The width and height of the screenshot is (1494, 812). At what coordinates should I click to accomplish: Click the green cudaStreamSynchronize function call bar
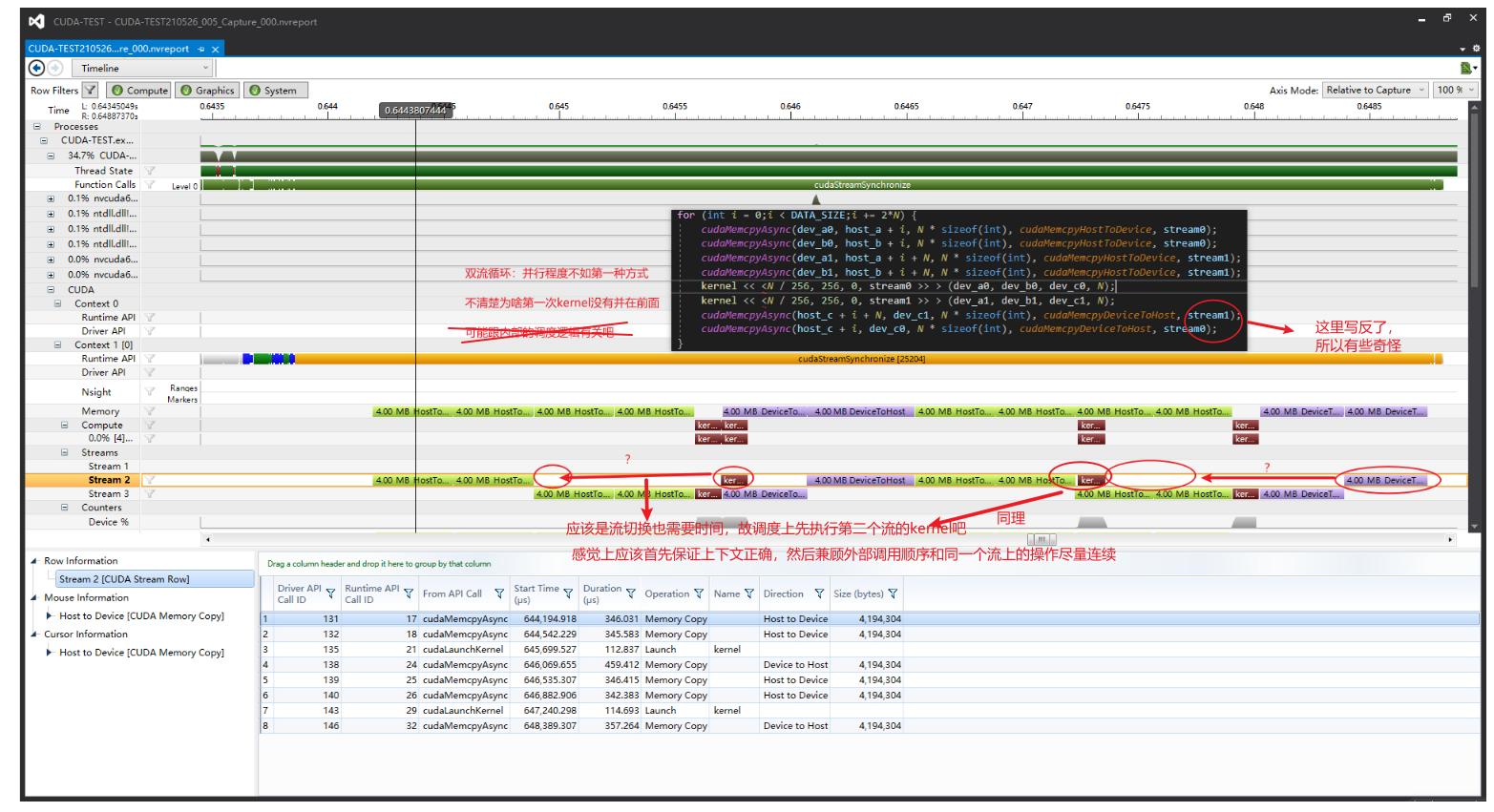[862, 185]
